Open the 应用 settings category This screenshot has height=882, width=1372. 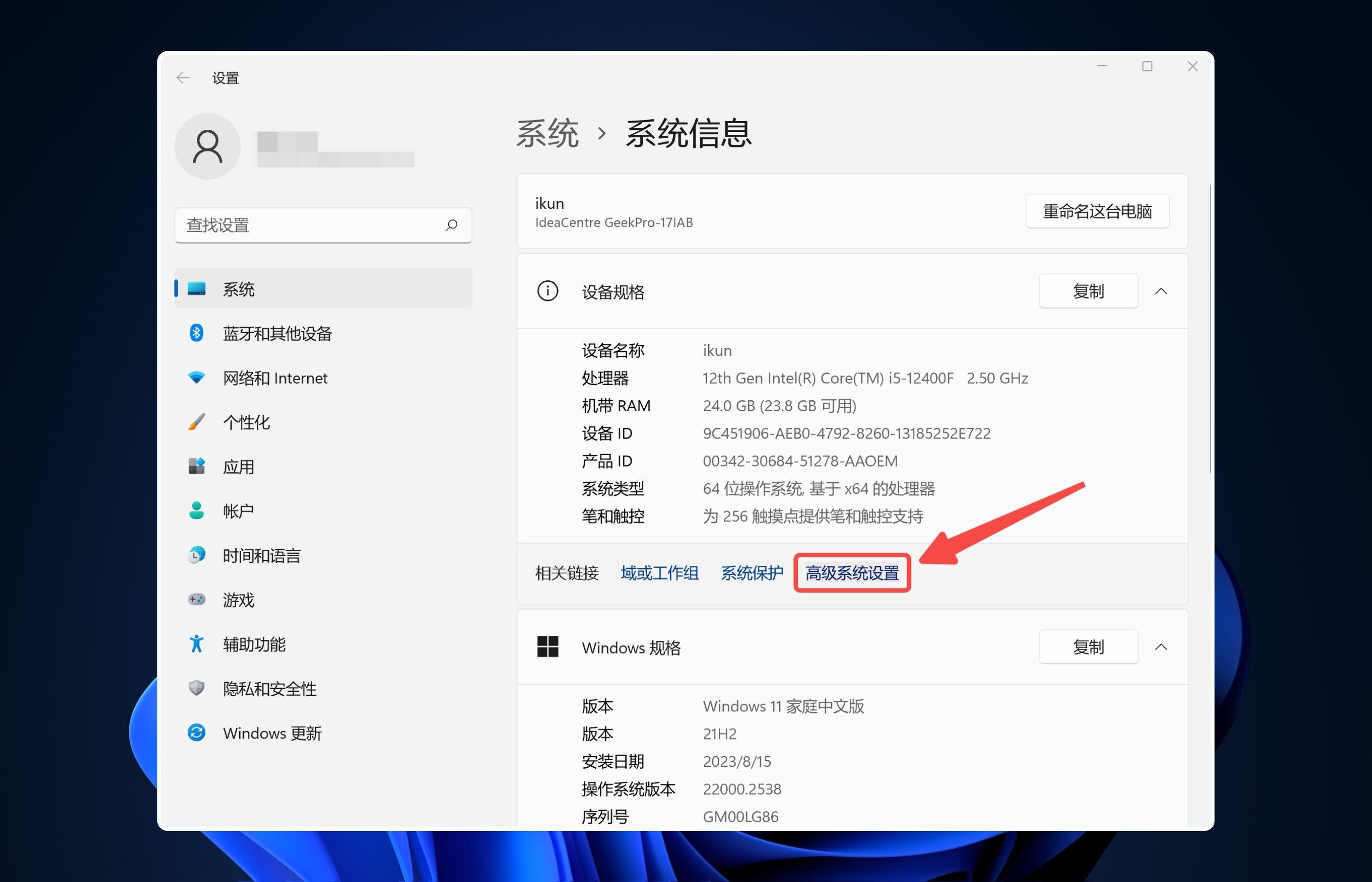323,467
